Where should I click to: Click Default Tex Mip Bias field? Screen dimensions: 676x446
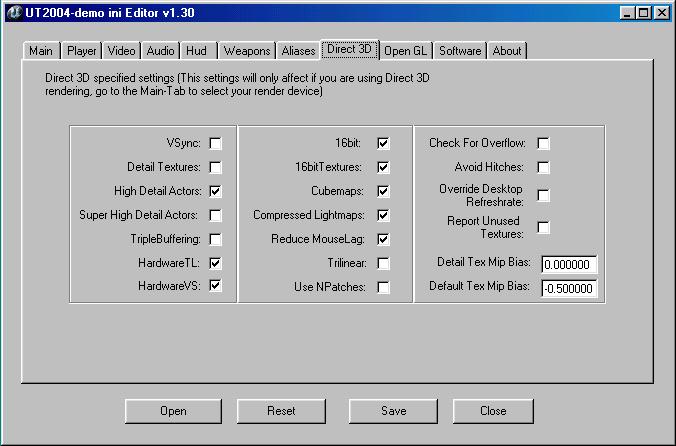click(569, 289)
